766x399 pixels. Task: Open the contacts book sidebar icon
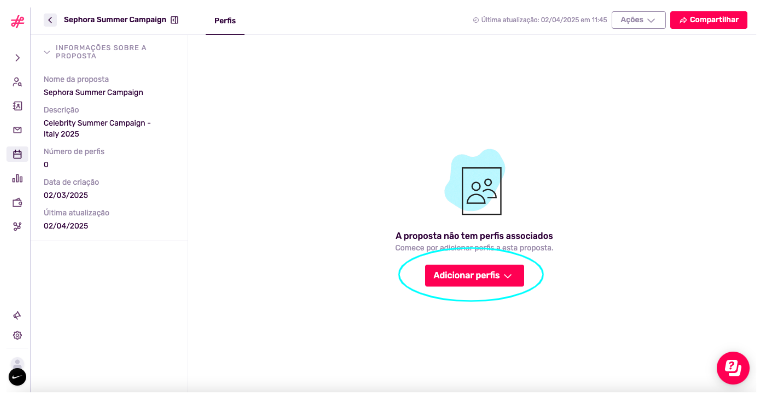click(18, 106)
